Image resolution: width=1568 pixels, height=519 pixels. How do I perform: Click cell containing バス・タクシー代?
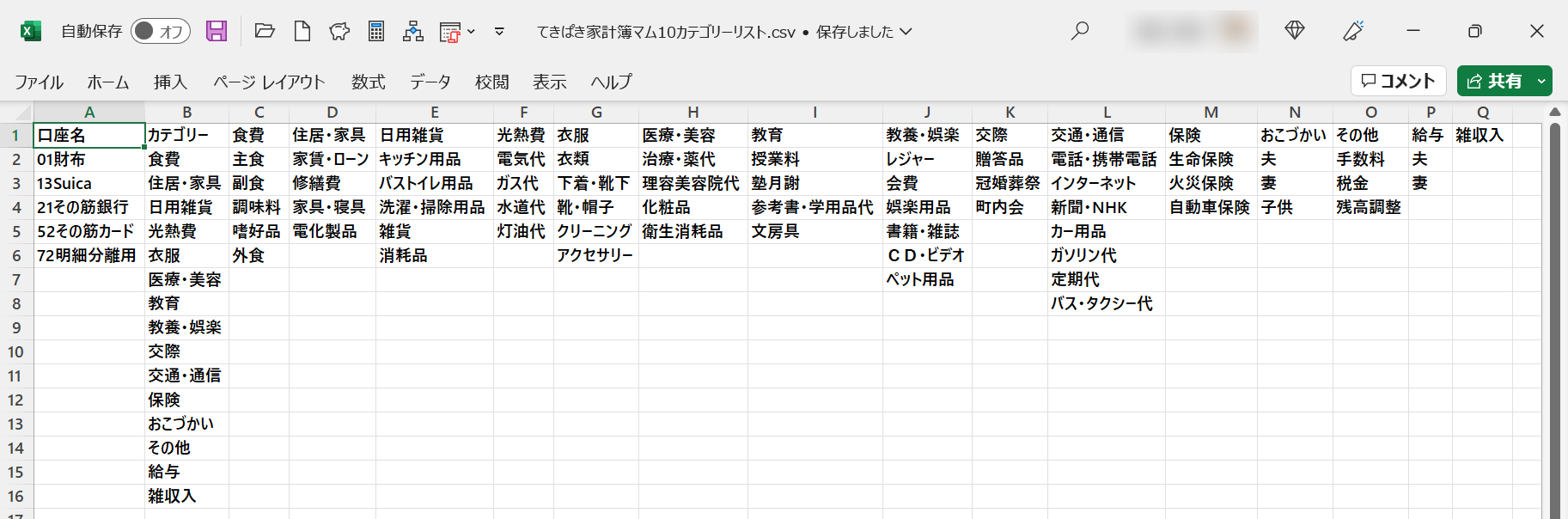(1107, 304)
